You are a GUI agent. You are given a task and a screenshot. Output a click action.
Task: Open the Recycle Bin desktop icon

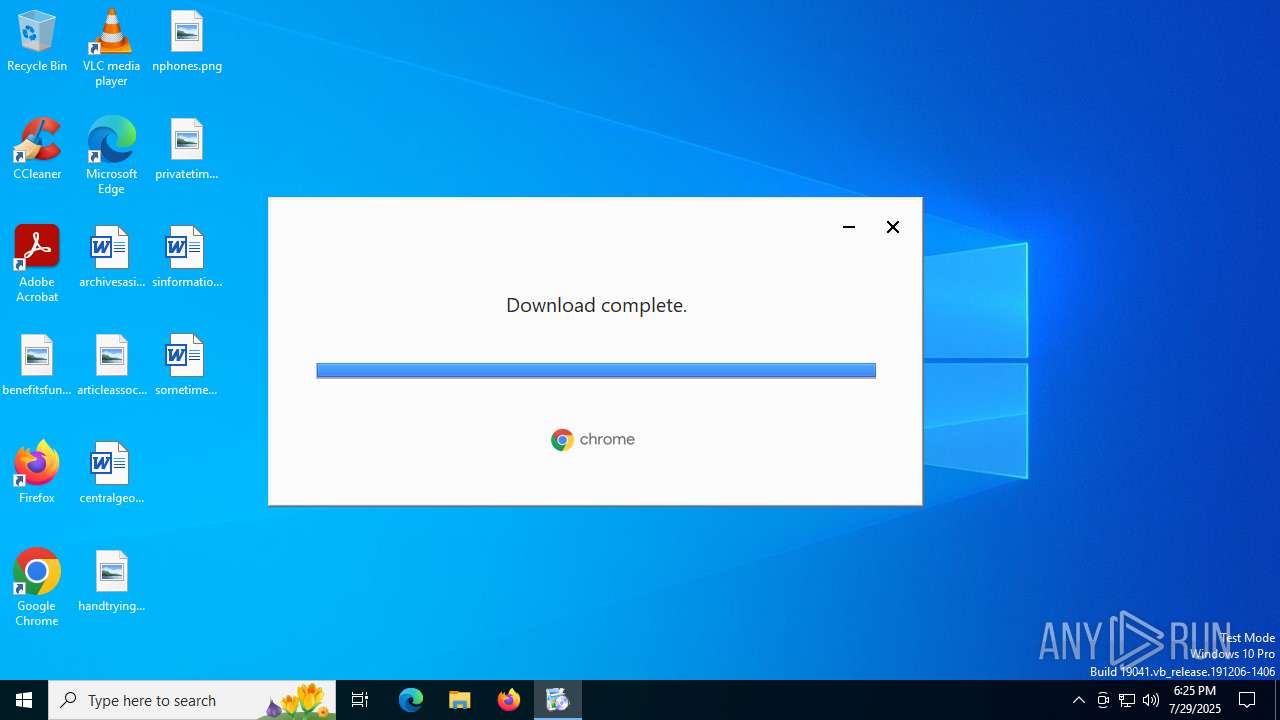click(x=37, y=42)
